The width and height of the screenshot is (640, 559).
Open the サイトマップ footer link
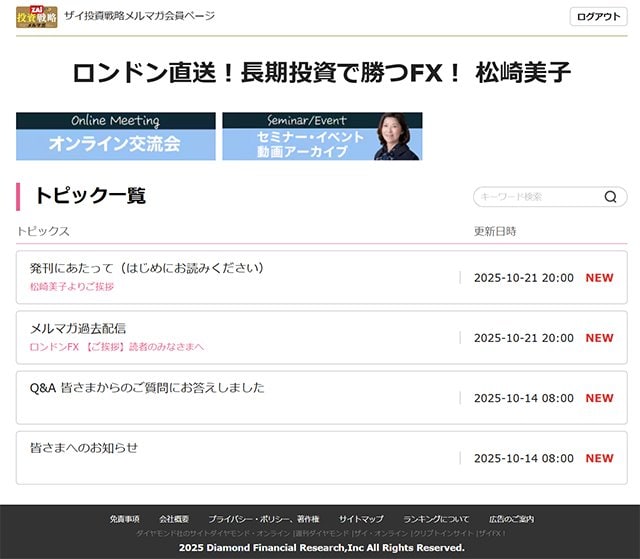360,519
